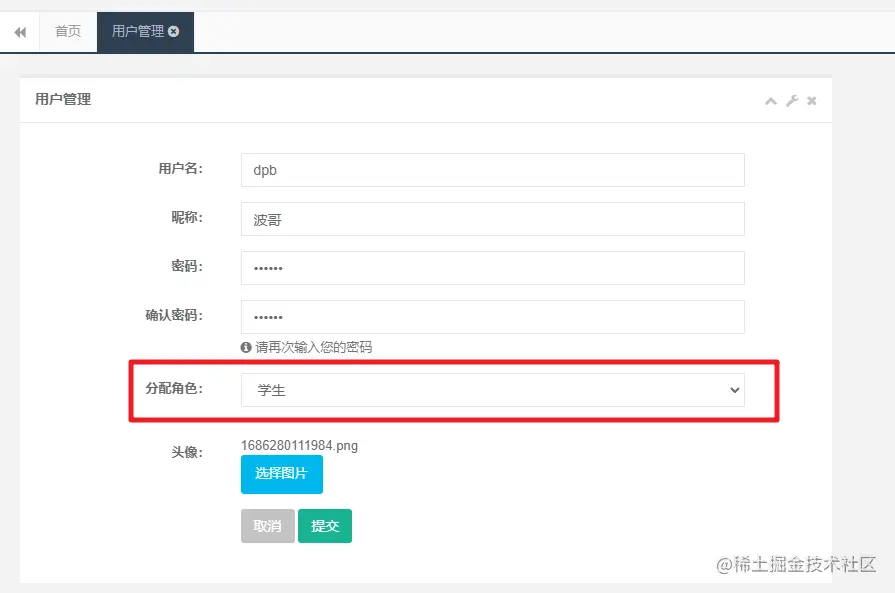
Task: Click the 选择图片 button
Action: pos(281,474)
